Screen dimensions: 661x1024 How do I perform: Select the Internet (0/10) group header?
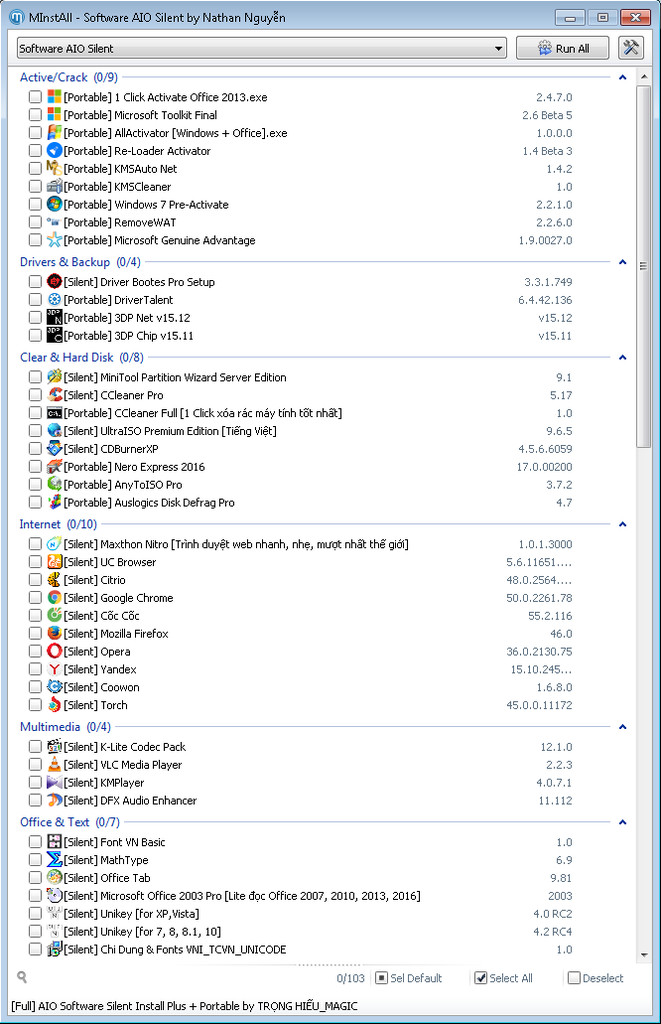pos(58,524)
